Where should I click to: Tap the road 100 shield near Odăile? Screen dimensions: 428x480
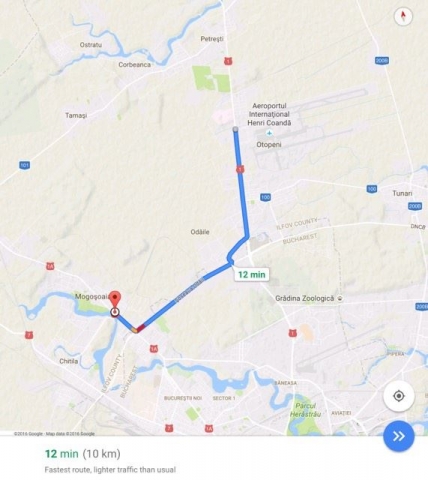pyautogui.click(x=265, y=197)
